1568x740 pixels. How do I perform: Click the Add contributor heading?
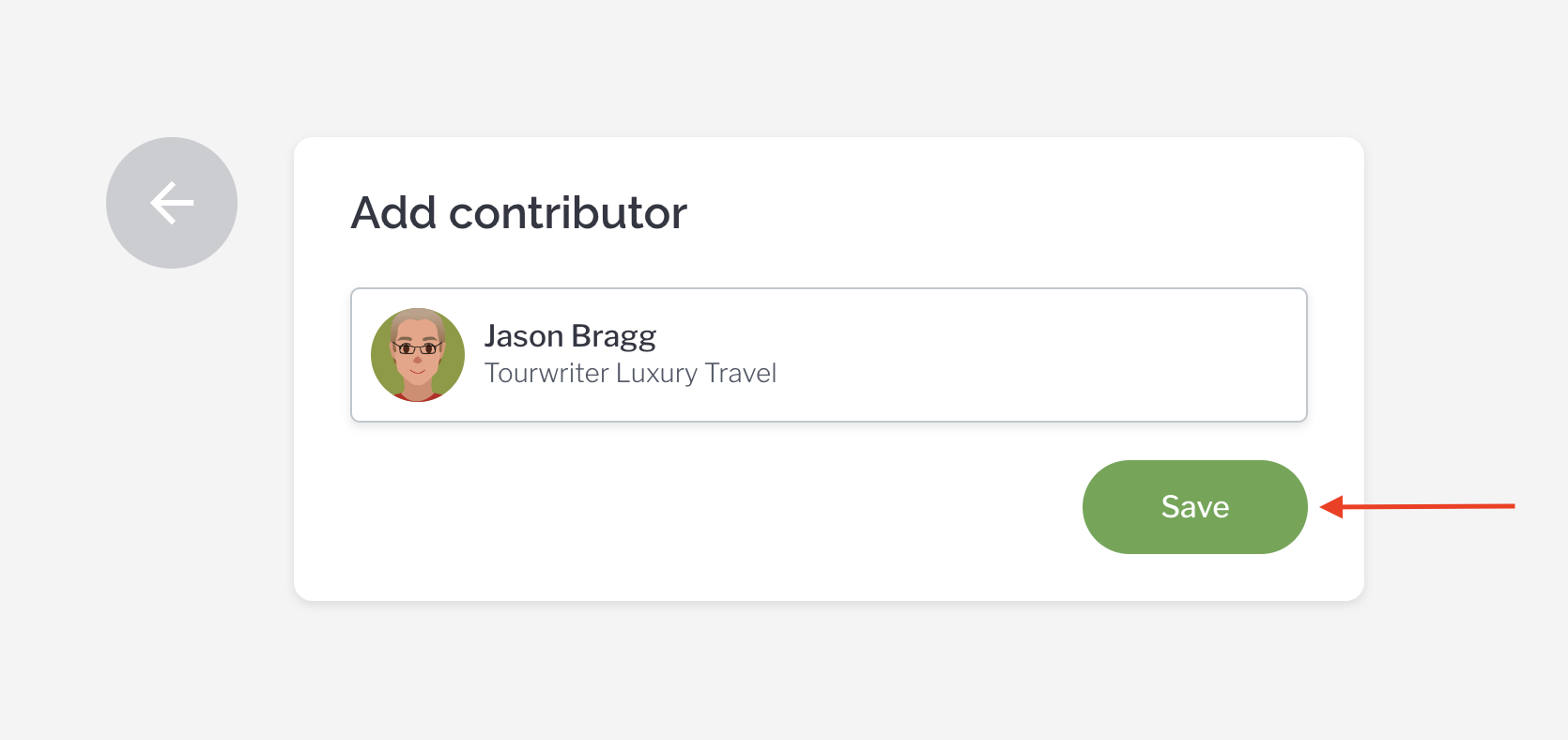point(518,213)
